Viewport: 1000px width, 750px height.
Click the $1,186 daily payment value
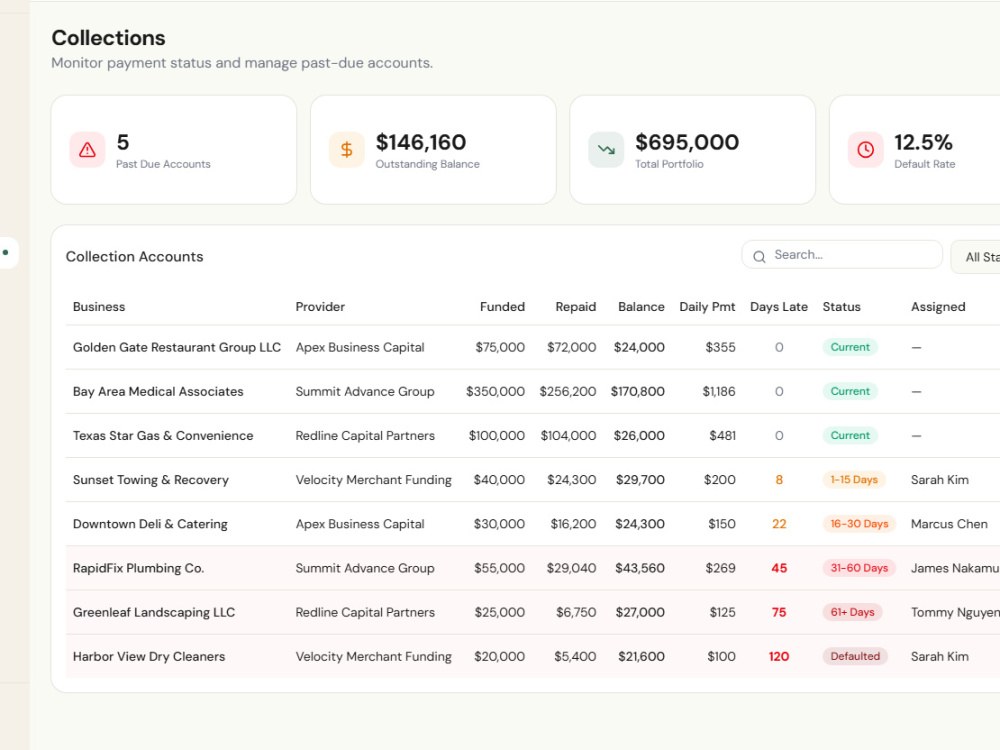[719, 392]
